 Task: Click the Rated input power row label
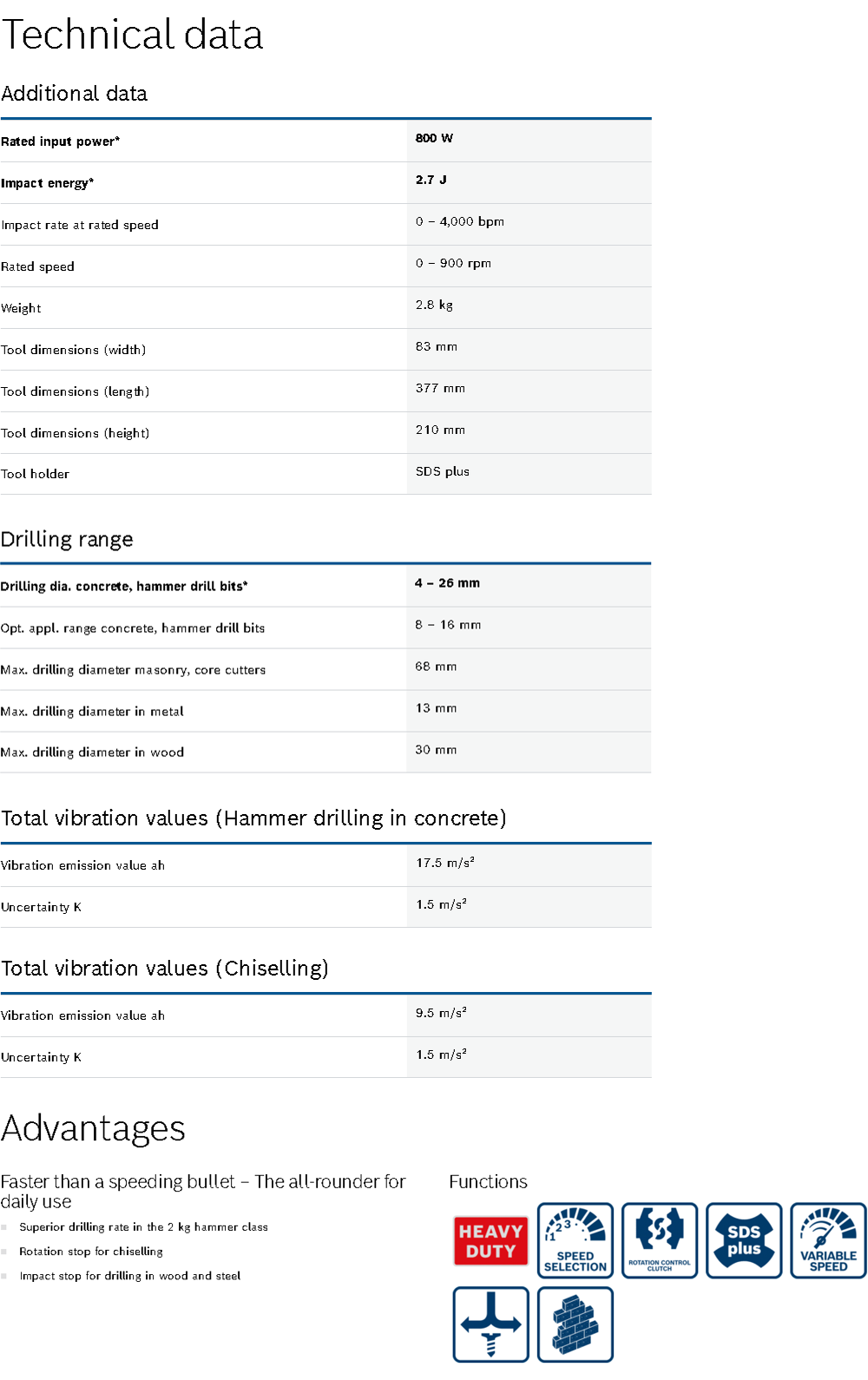61,141
